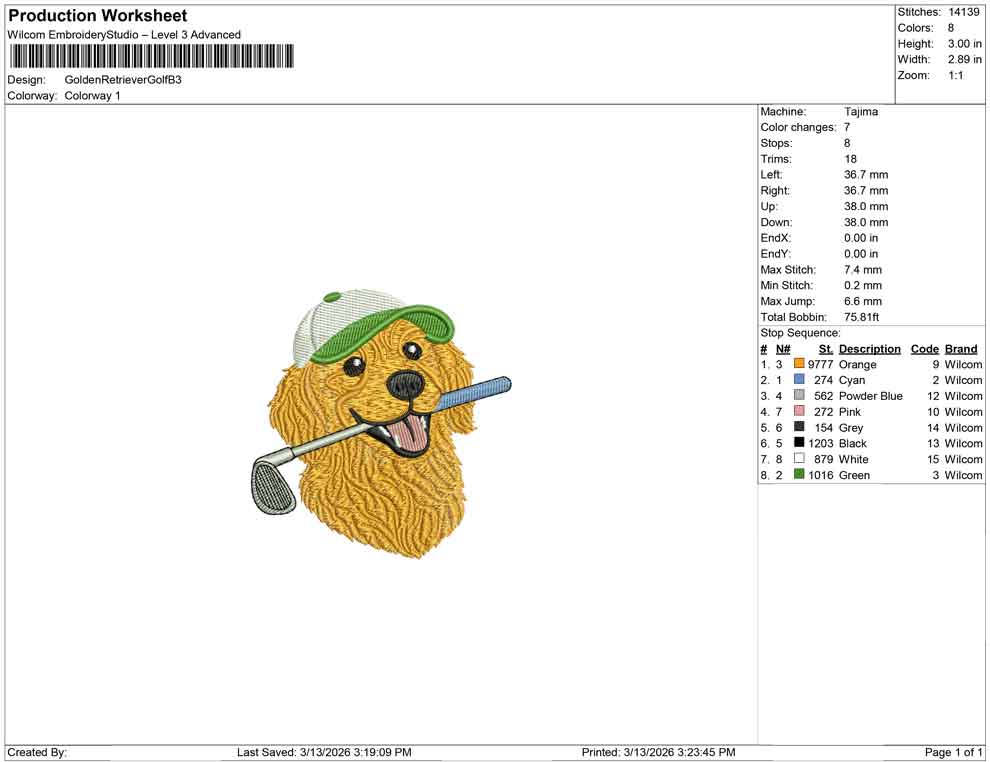Click the N# column header
This screenshot has width=990, height=762.
(x=783, y=349)
